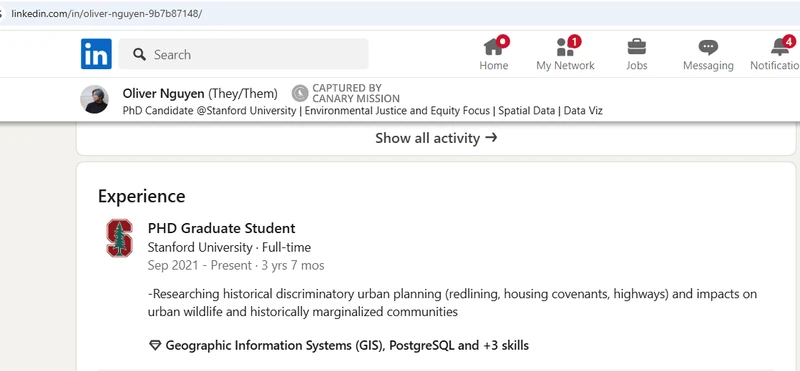800x371 pixels.
Task: Click the Experience section heading
Action: pyautogui.click(x=141, y=196)
